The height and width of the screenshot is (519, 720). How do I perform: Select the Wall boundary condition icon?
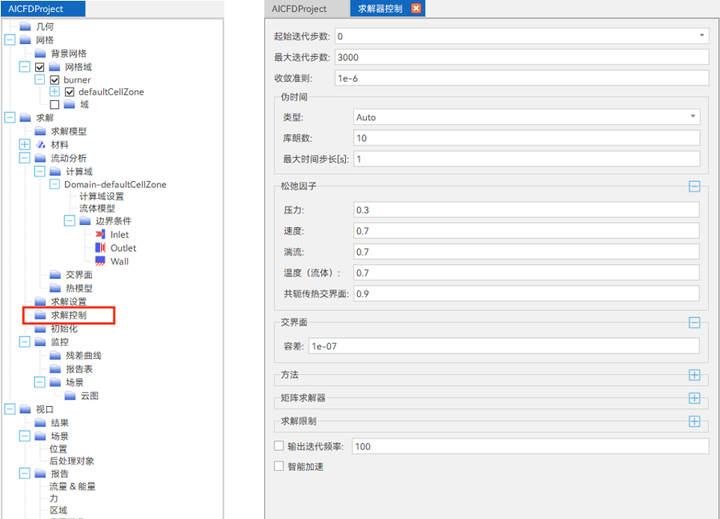[100, 261]
